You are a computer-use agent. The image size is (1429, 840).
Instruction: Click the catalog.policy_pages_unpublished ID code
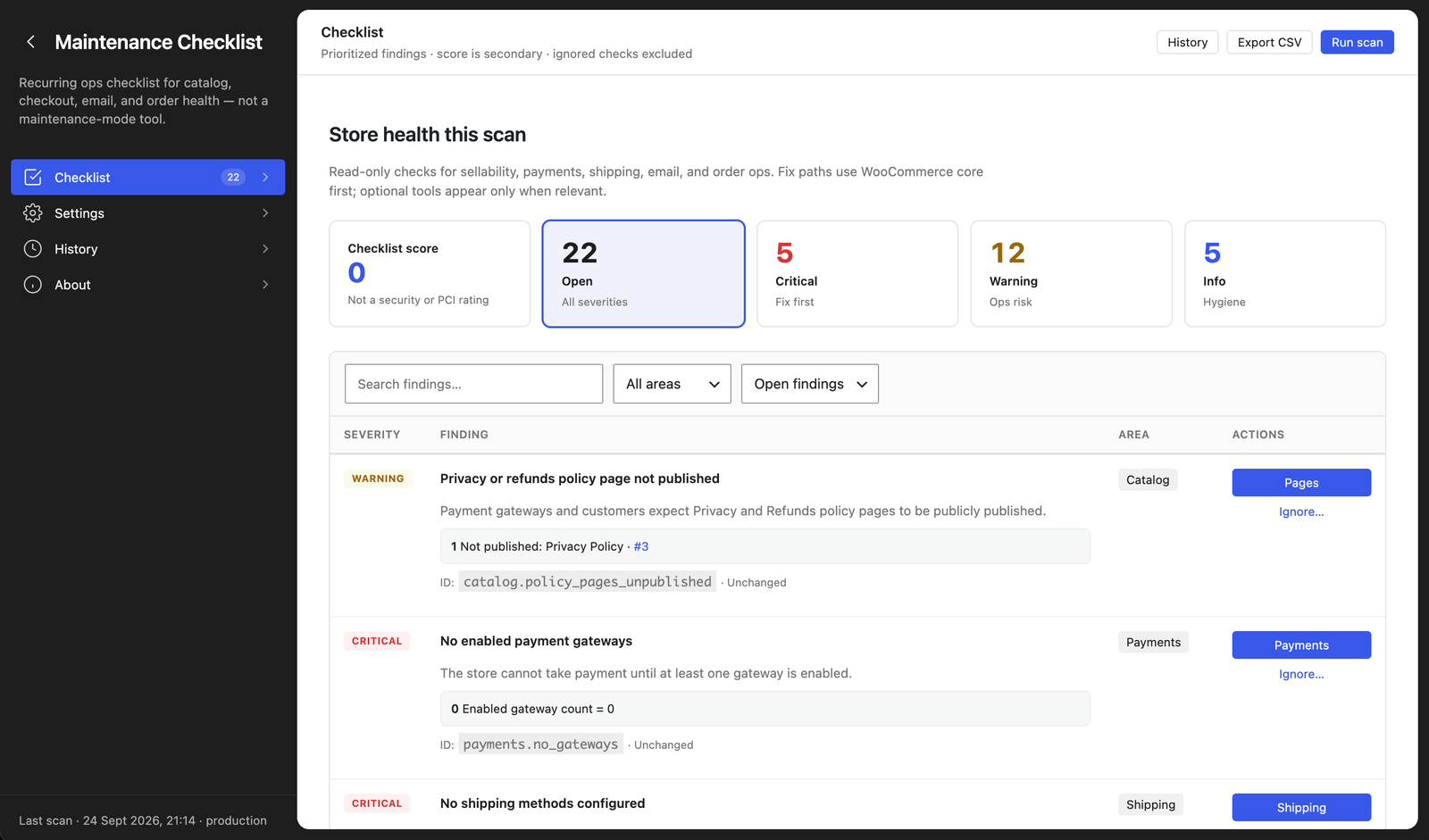coord(588,582)
